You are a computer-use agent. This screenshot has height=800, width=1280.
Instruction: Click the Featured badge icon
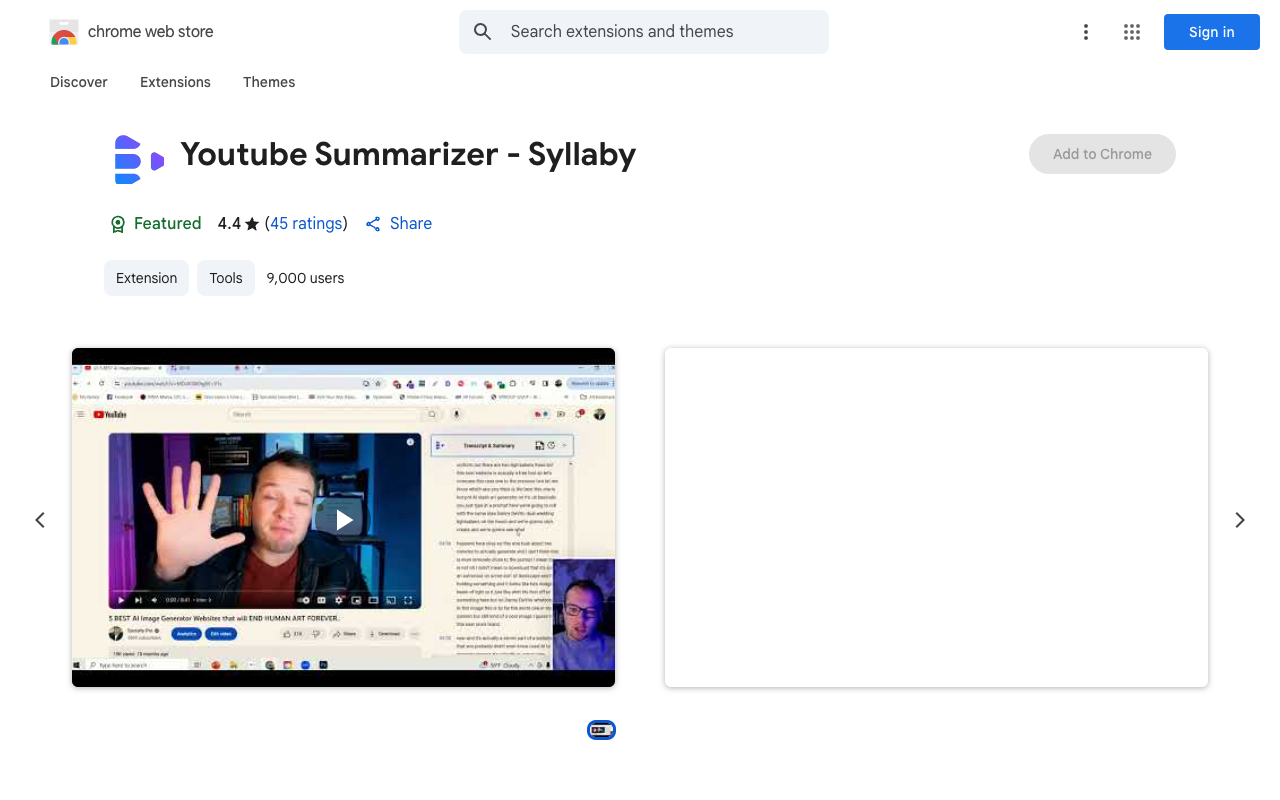[x=118, y=224]
